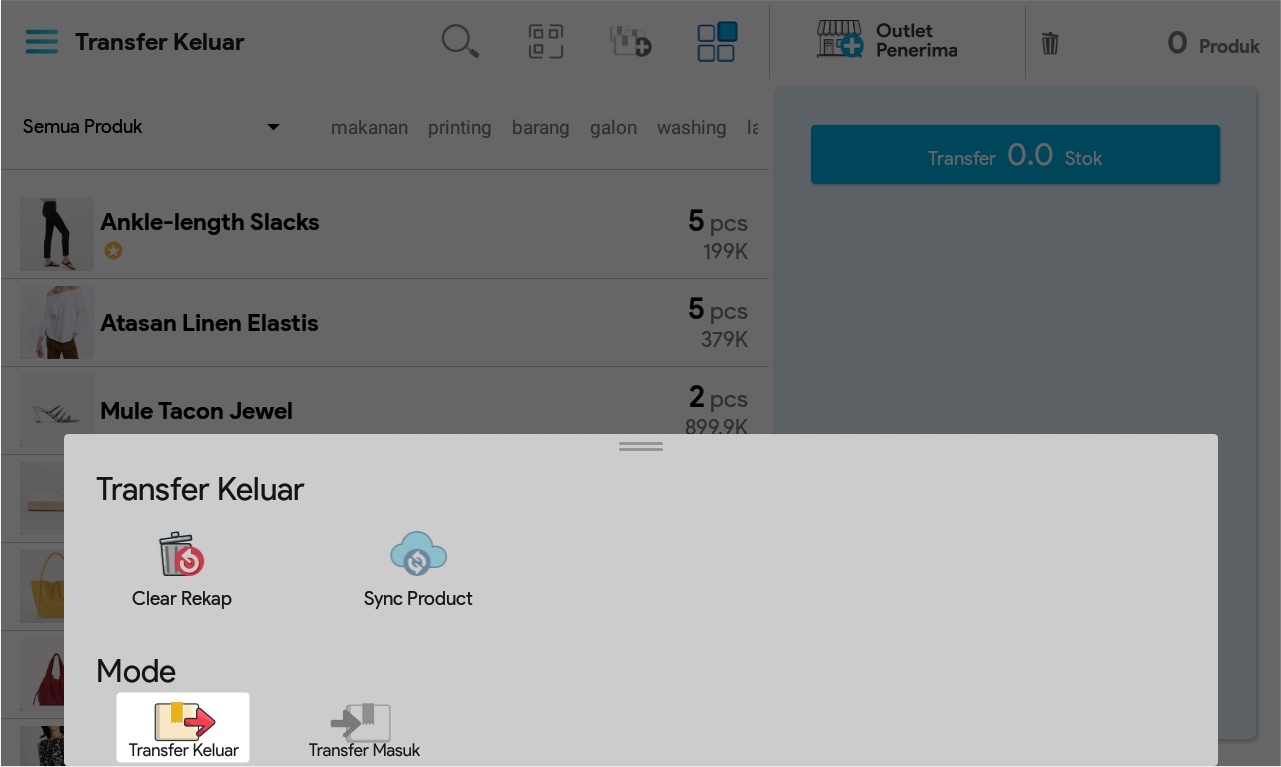Select the Outlet Penerima store icon
This screenshot has width=1281, height=767.
[x=839, y=40]
